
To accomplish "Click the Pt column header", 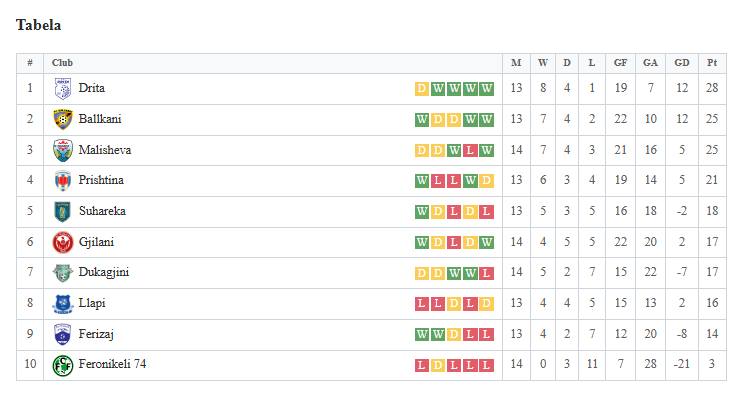I will tap(712, 63).
